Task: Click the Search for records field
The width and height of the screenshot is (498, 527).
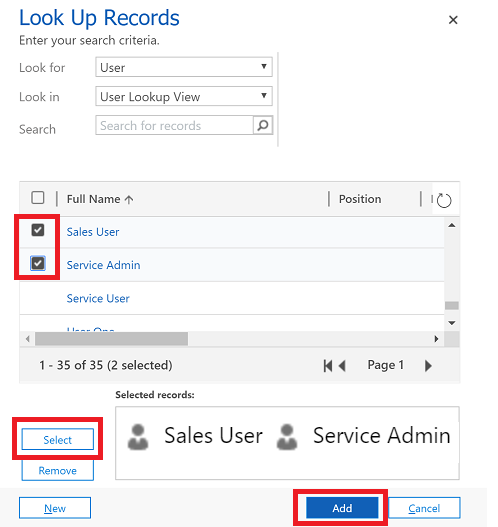Action: click(x=174, y=125)
